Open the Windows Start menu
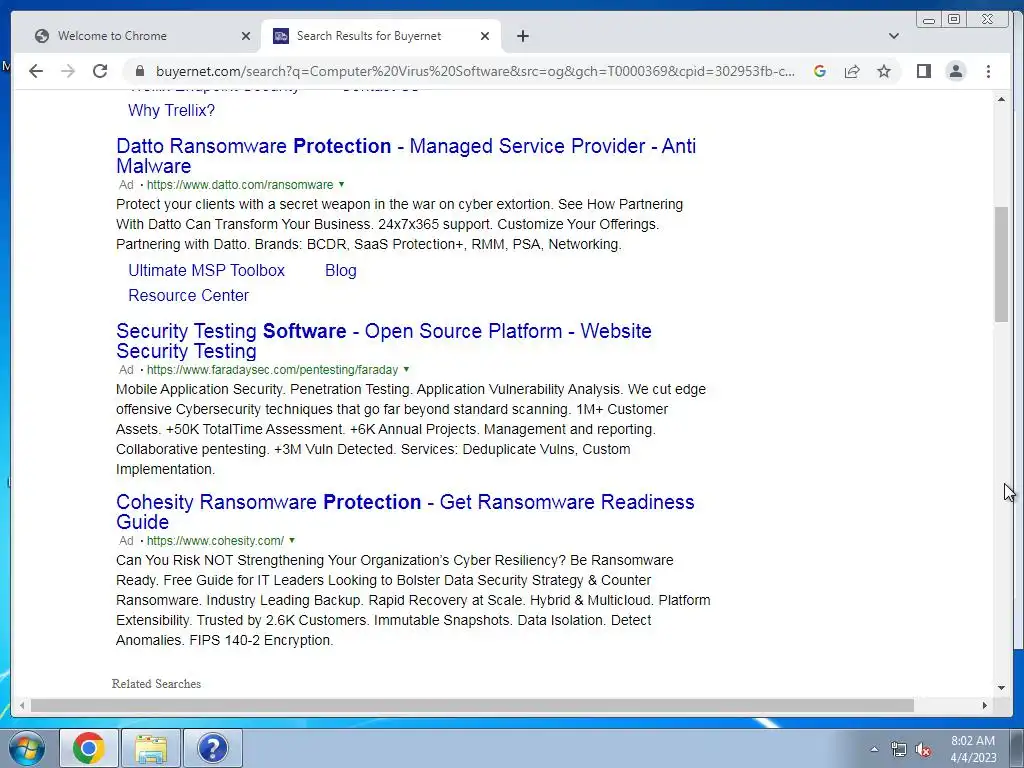 (26, 748)
